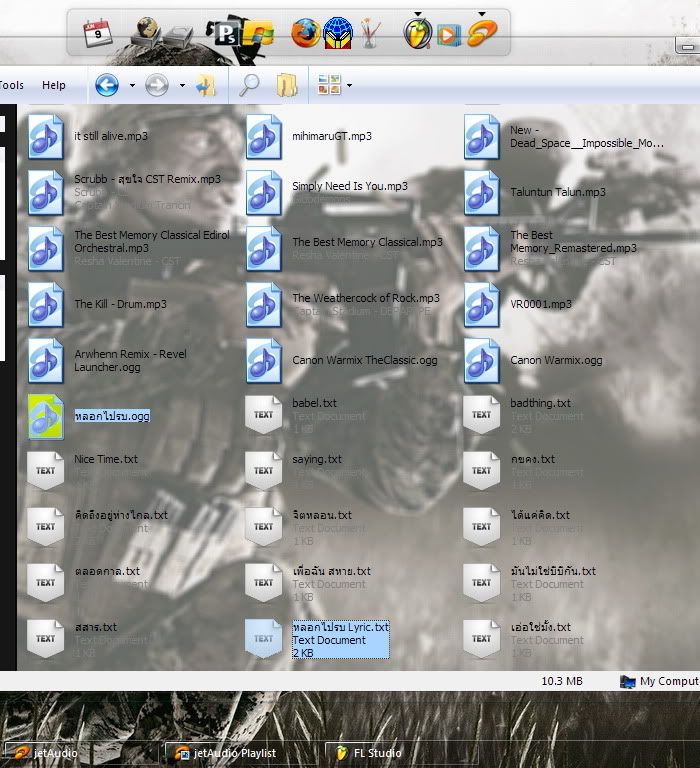Viewport: 700px width, 768px height.
Task: Click the Views thumbnails icon
Action: 329,85
